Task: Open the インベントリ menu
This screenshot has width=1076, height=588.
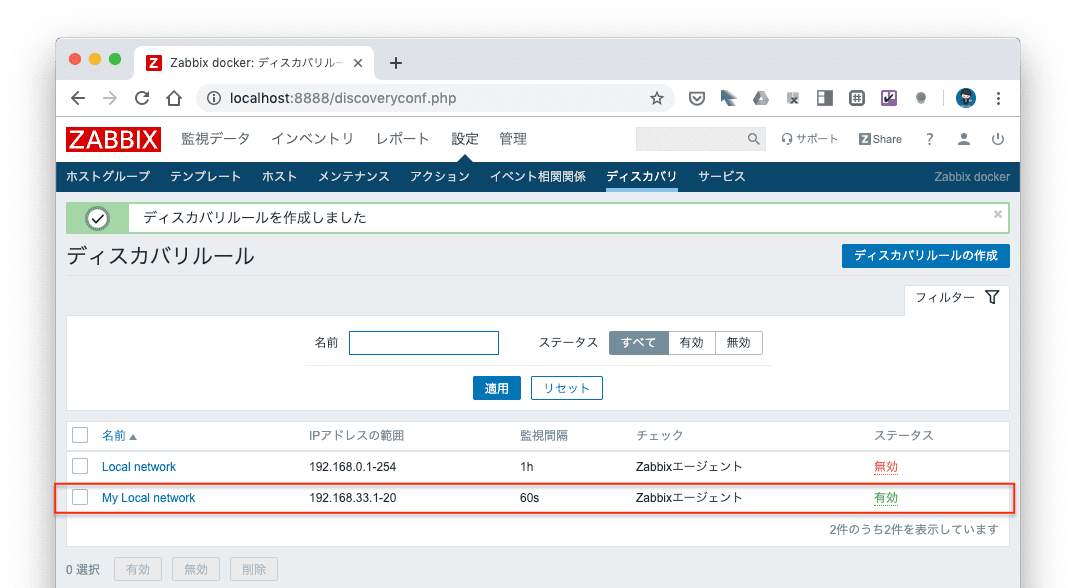Action: point(312,139)
